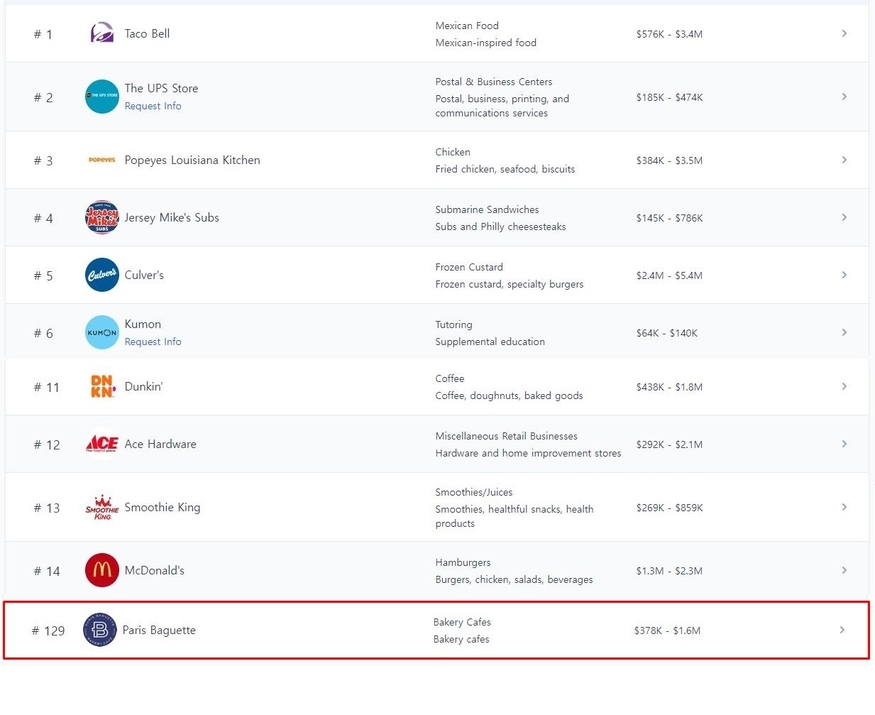Click the Miscellaneous Retail Businesses category
Viewport: 875px width, 715px height.
pos(506,436)
